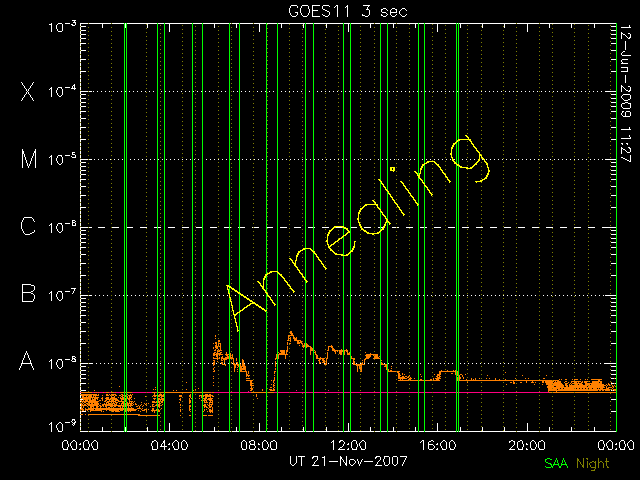Click the 04:00 time axis label
The height and width of the screenshot is (480, 640).
[x=169, y=445]
